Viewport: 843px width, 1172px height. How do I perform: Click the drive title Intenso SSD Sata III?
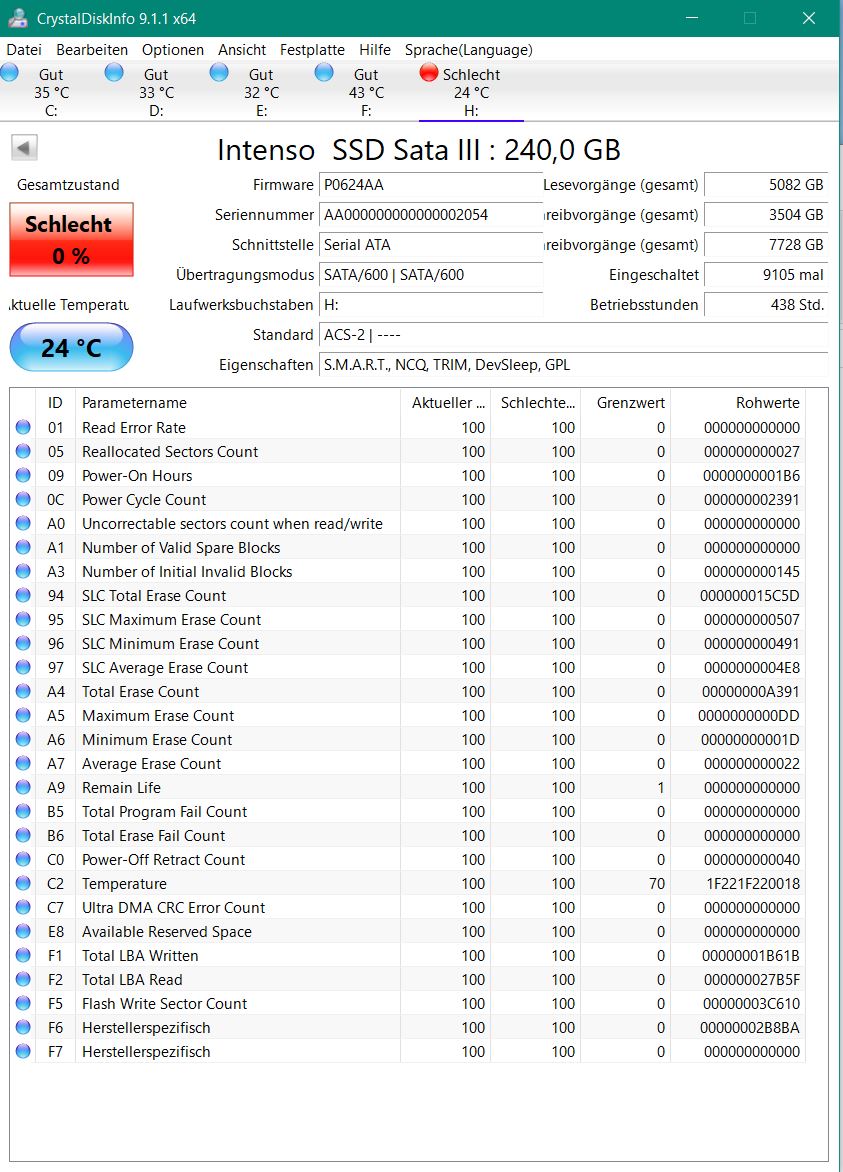(419, 150)
